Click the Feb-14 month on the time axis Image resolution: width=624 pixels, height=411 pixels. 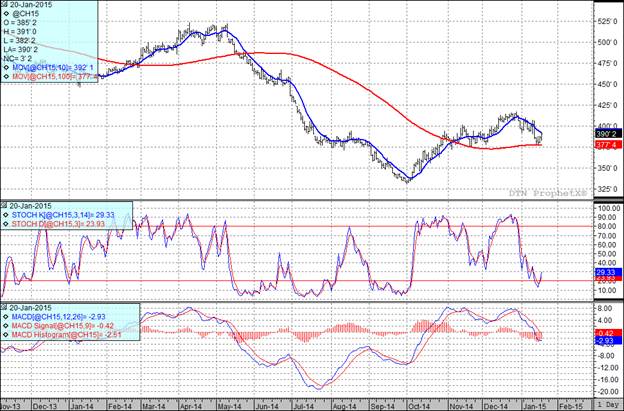tap(119, 407)
